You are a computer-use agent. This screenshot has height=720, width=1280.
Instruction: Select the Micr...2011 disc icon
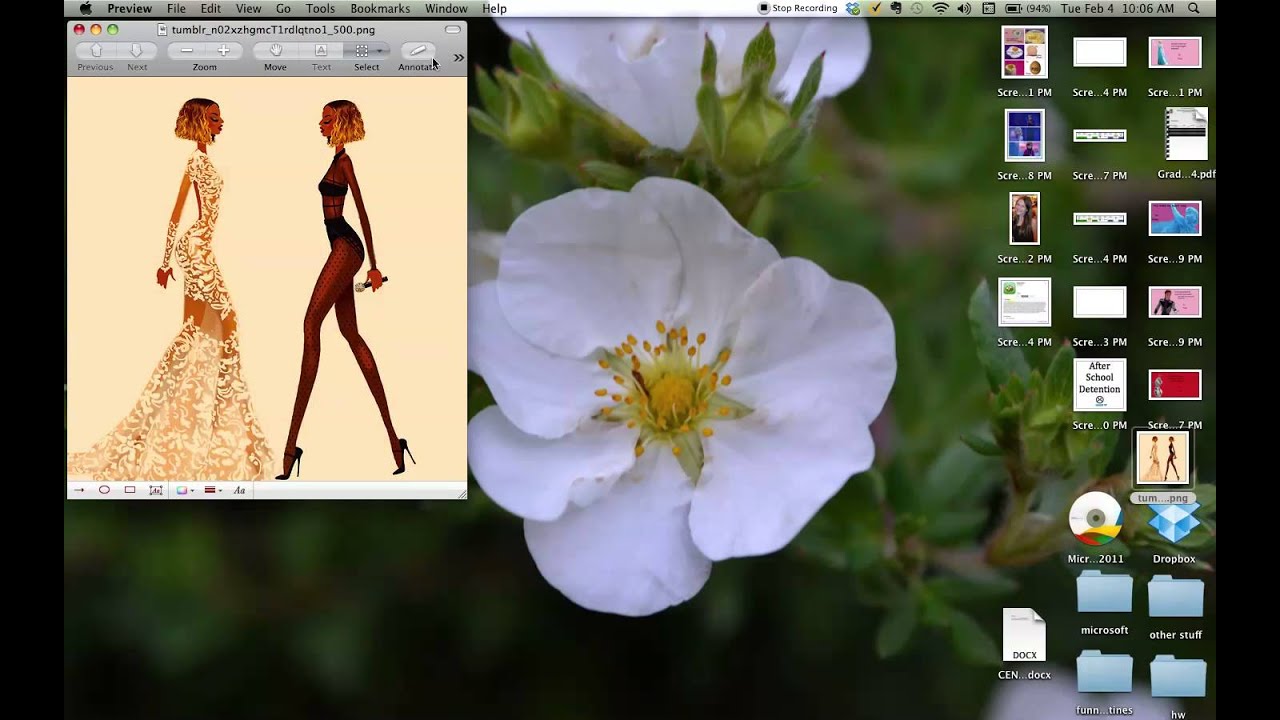pos(1096,520)
